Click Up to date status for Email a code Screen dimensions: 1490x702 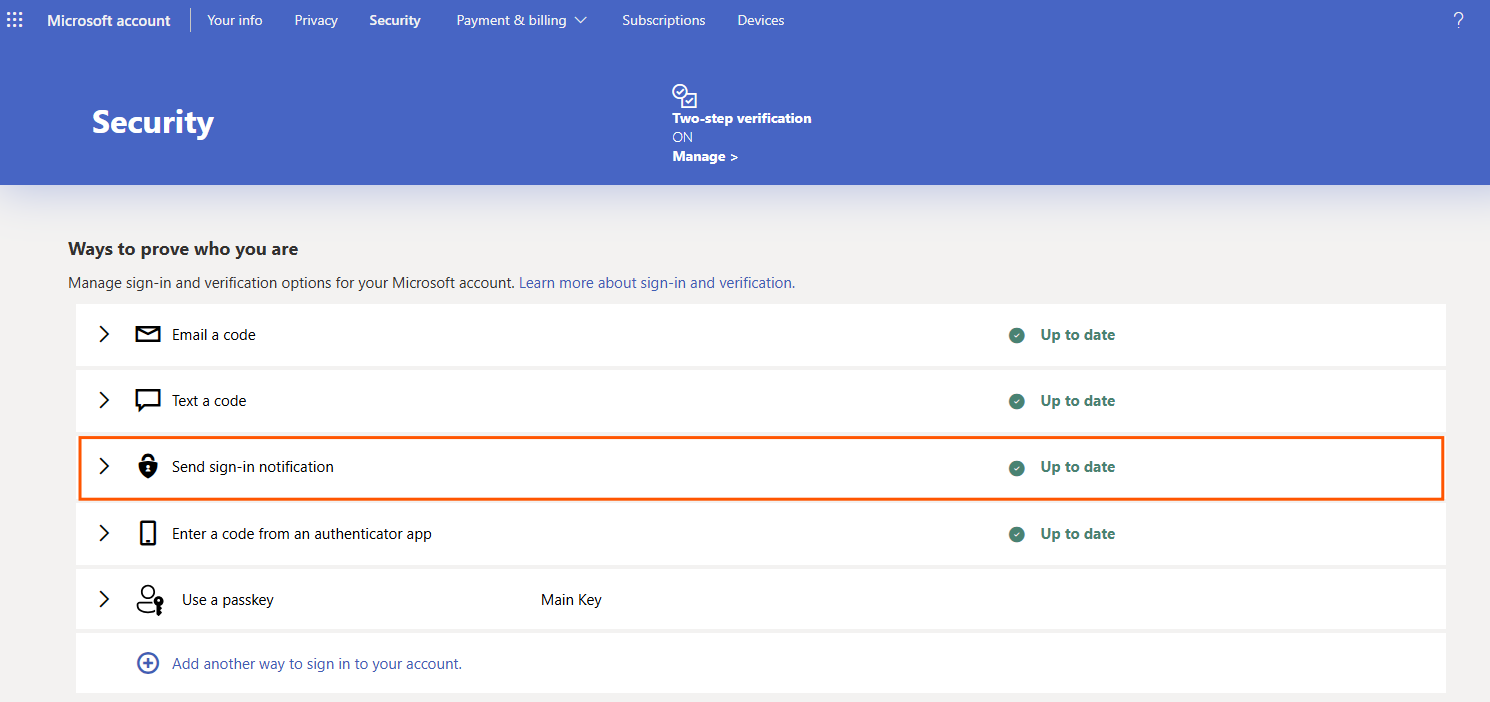pyautogui.click(x=1078, y=335)
